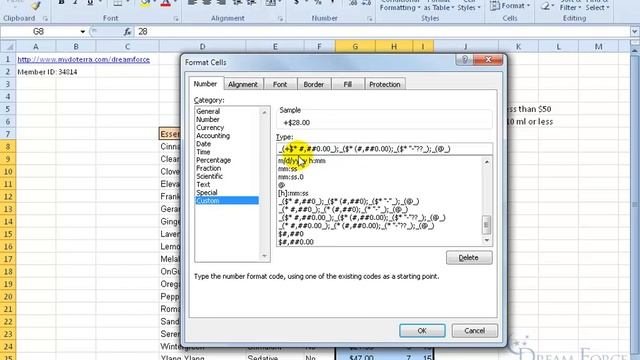The image size is (640, 360).
Task: Open the Format menu in Cells group
Action: pos(510,6)
